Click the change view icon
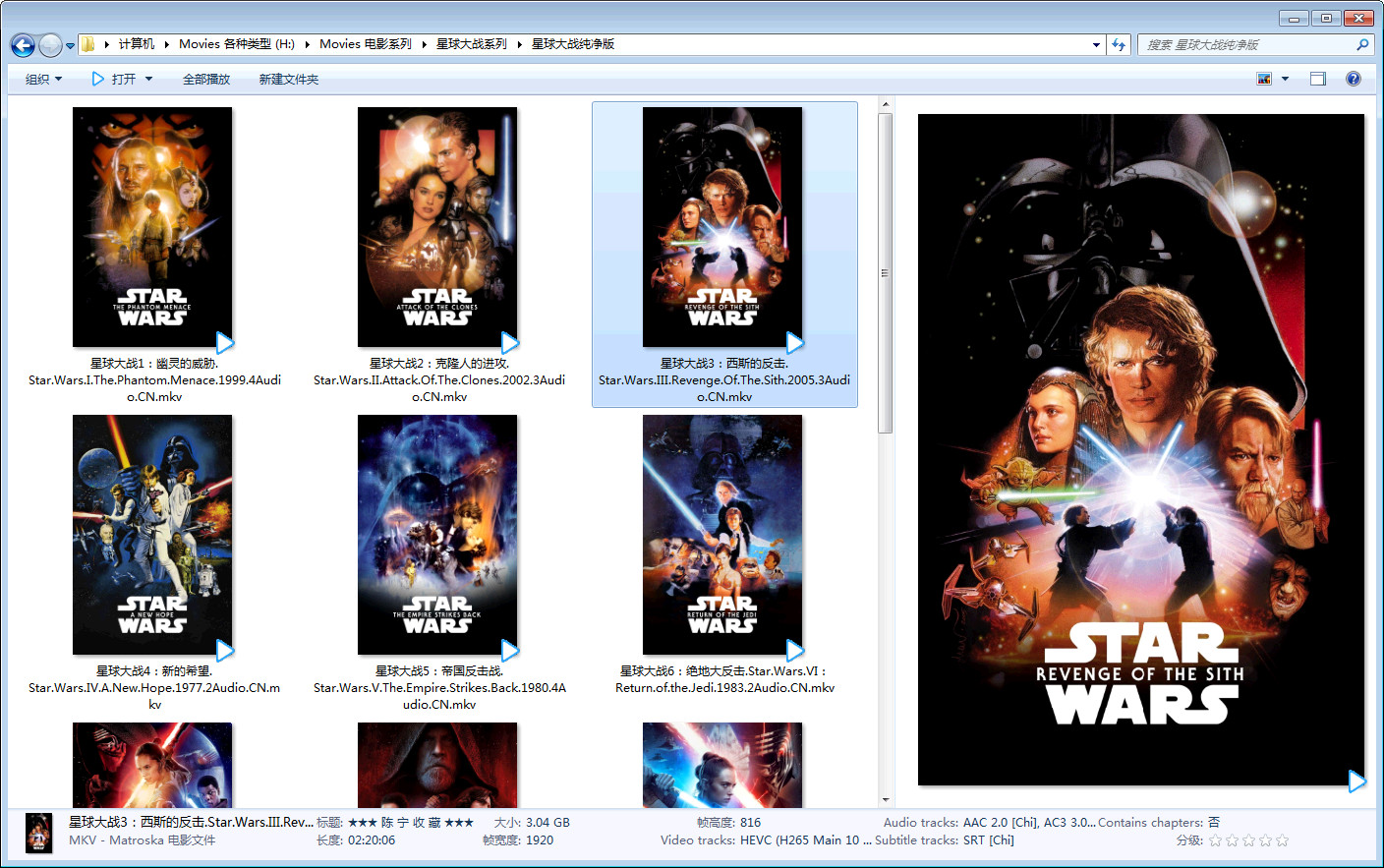The width and height of the screenshot is (1384, 868). [1264, 79]
